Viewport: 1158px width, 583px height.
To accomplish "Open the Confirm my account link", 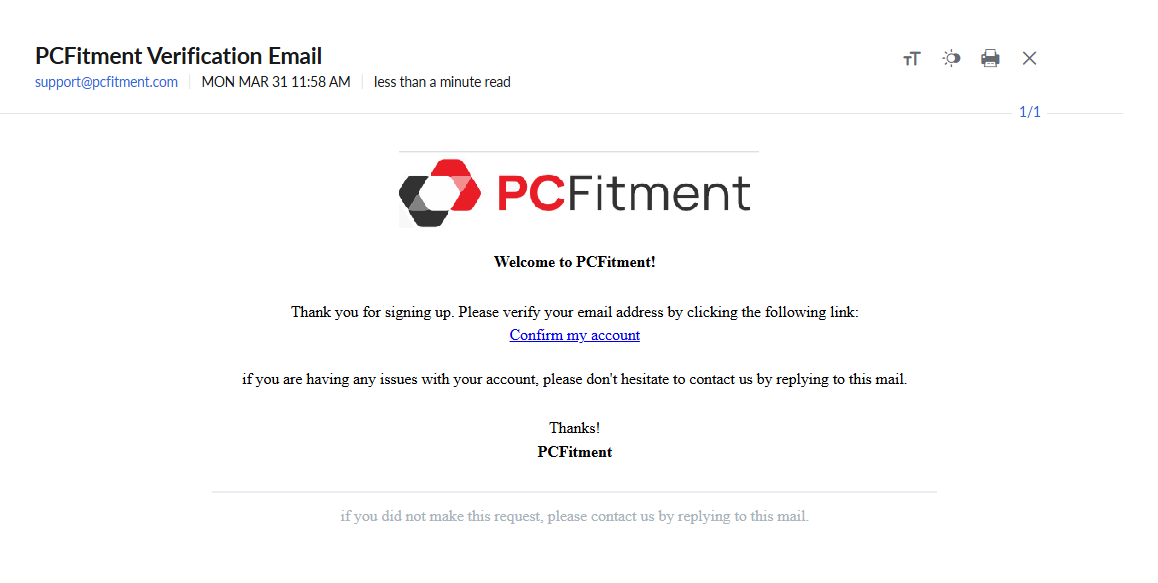I will (x=574, y=335).
